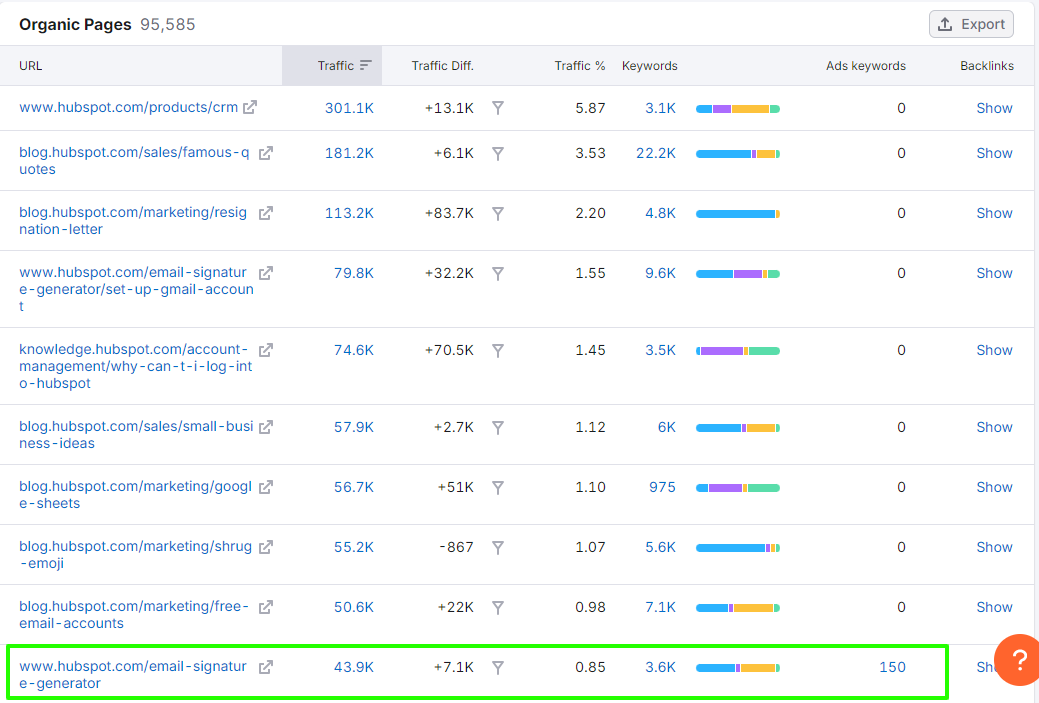Open blog.hubspot.com/marketing/free-email-accounts link
The image size is (1039, 703).
[x=135, y=615]
